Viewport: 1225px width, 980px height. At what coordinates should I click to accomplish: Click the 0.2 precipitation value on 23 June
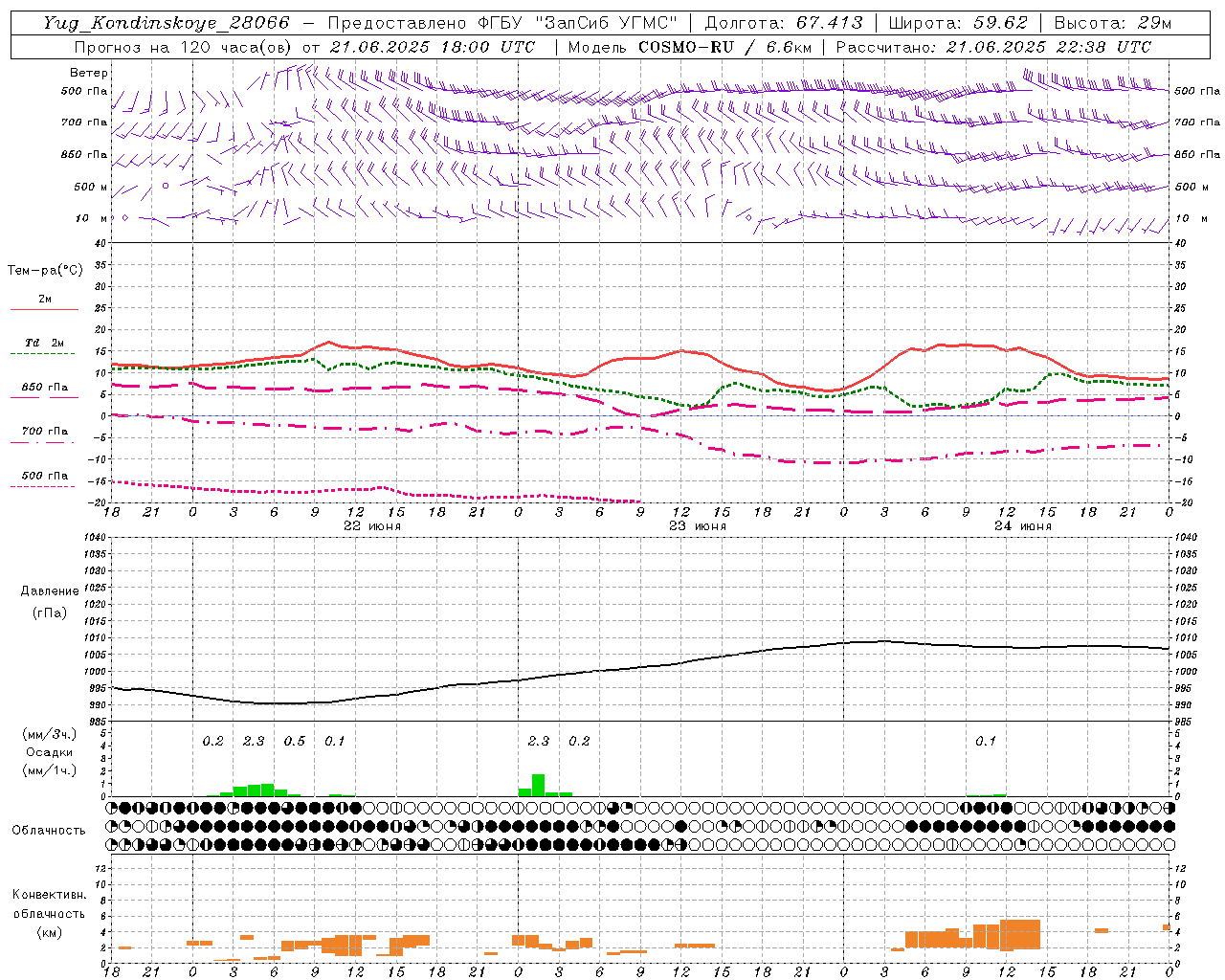tap(579, 741)
